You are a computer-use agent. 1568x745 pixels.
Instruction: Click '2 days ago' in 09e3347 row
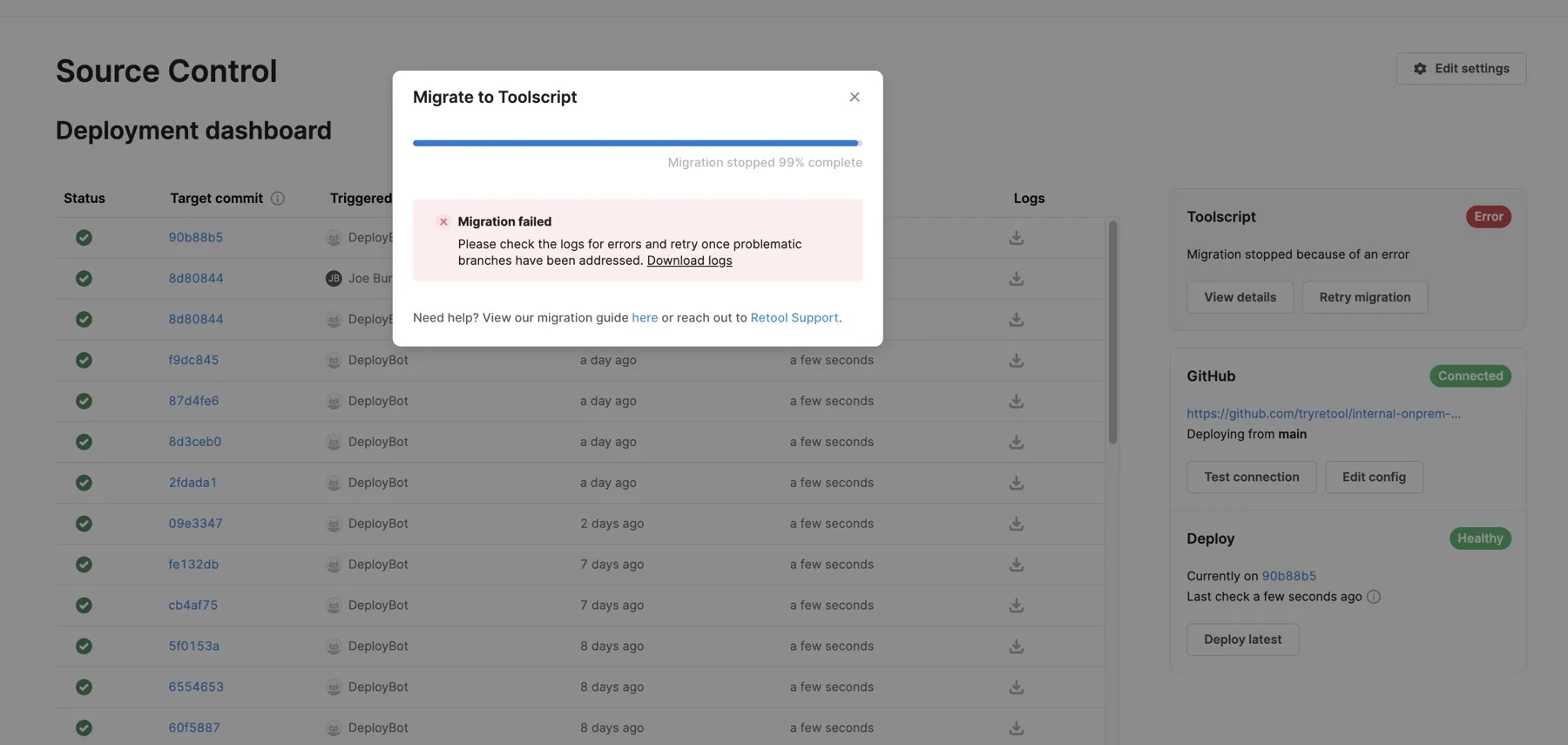tap(612, 524)
